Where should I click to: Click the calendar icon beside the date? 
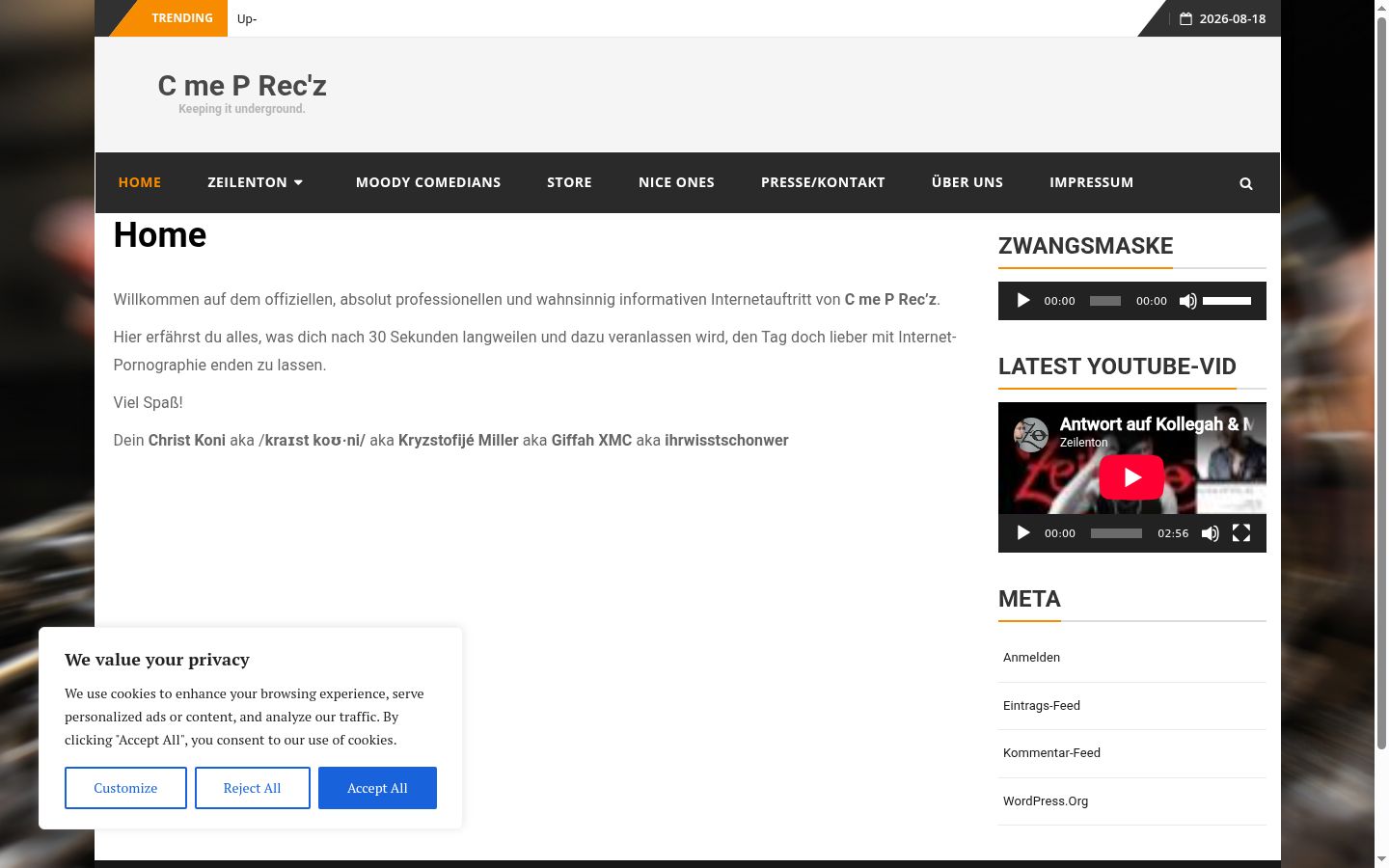click(x=1185, y=18)
